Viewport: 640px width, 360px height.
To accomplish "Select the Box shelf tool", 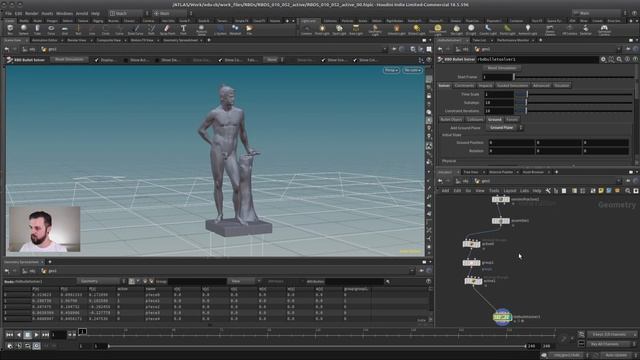I will pos(10,29).
